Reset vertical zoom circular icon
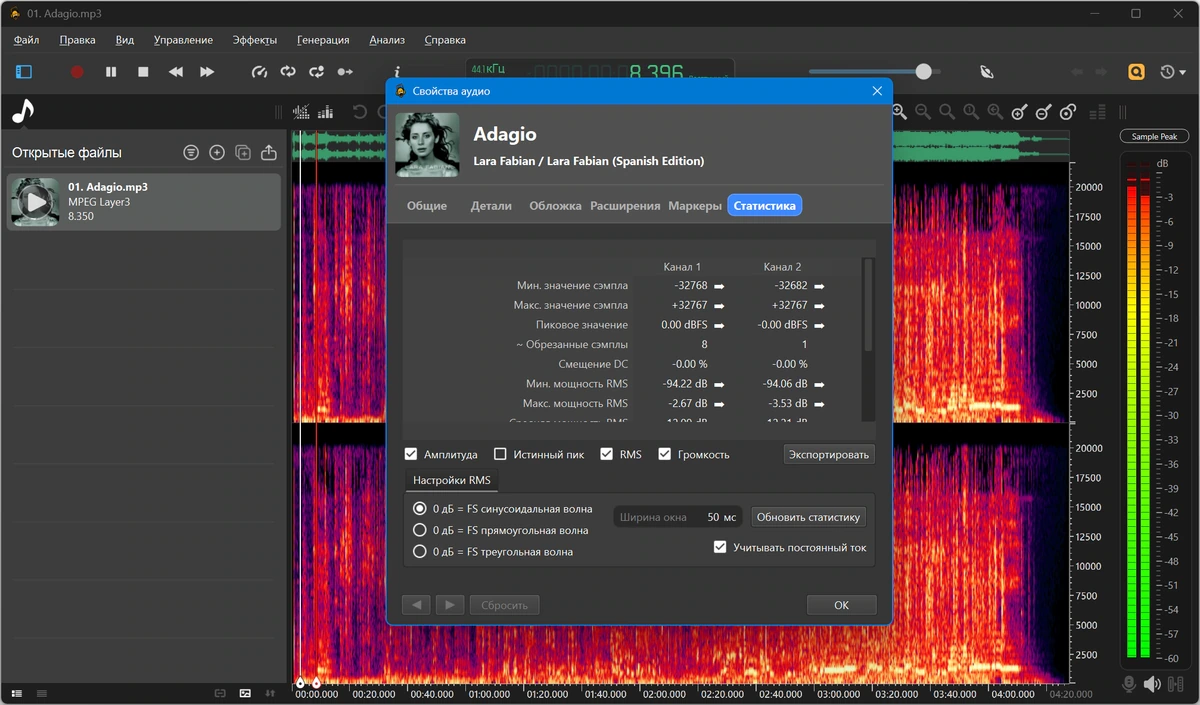Screen dimensions: 1200x705 1067,112
